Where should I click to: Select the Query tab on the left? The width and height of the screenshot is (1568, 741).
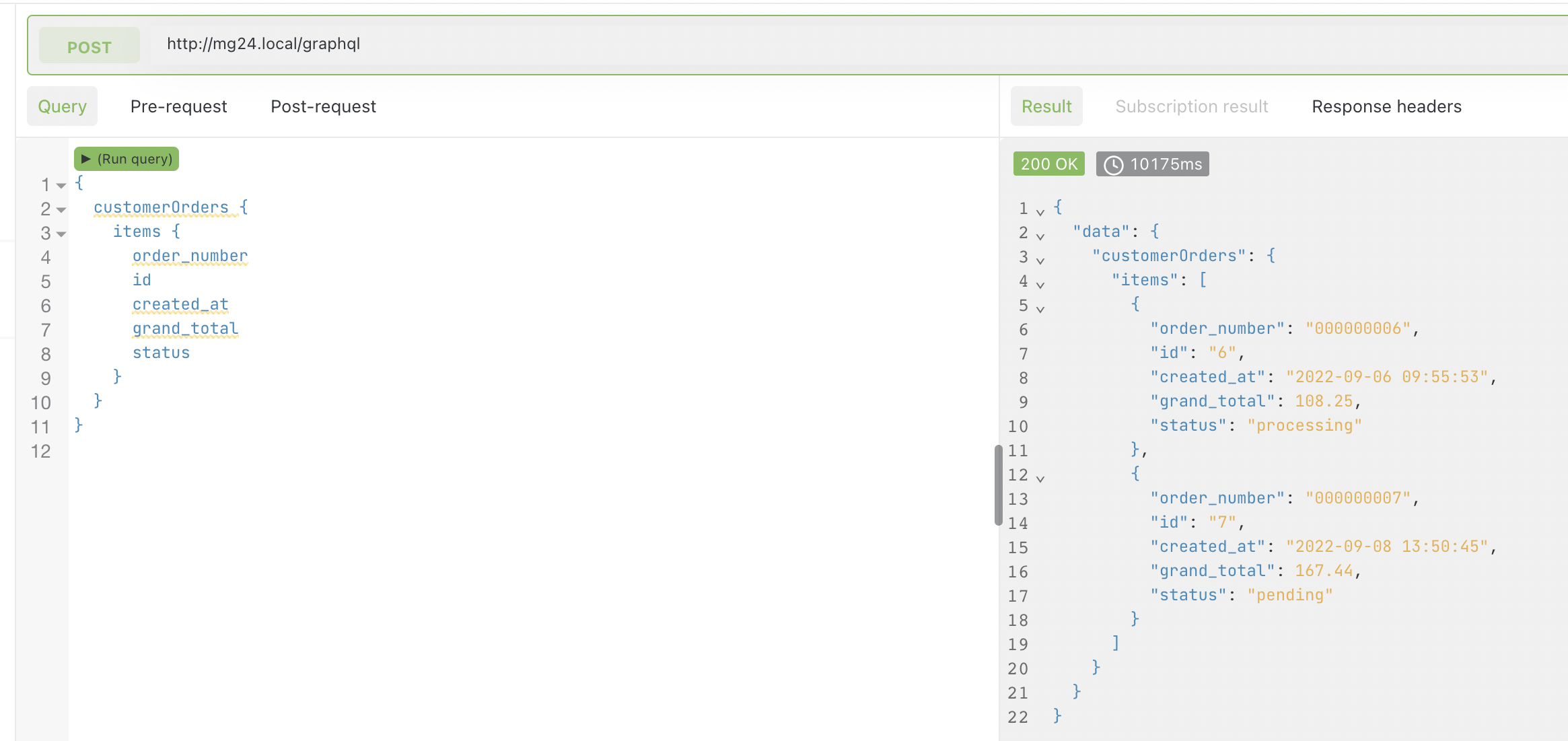62,106
